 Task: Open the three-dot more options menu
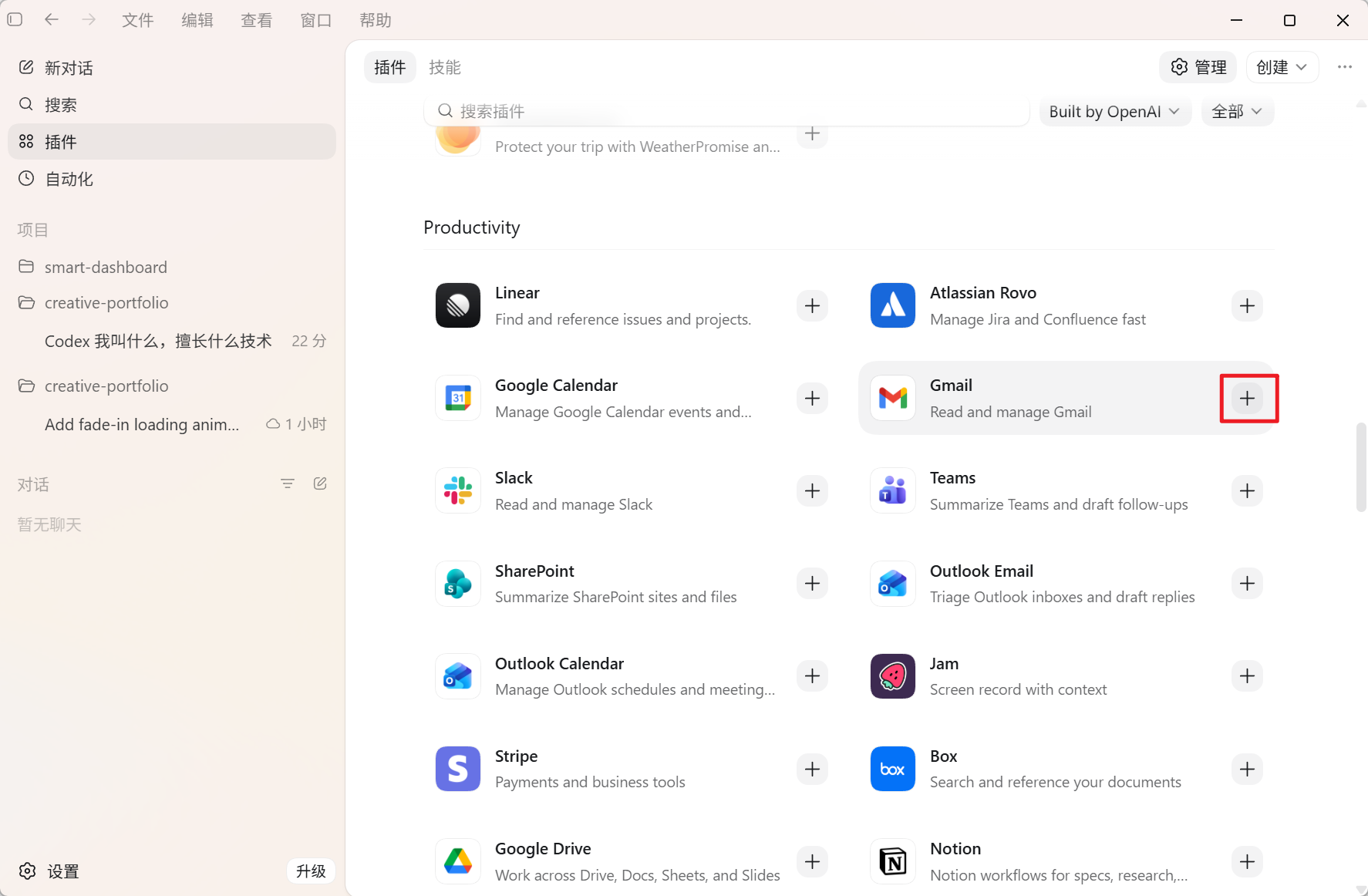(x=1345, y=67)
